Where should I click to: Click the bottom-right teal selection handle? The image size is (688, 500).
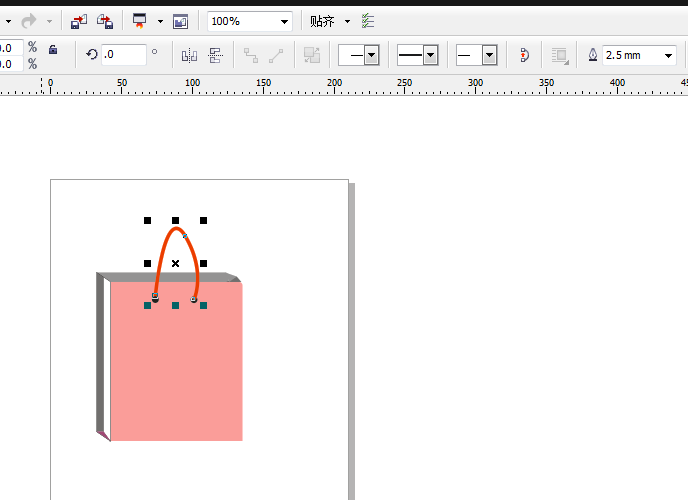204,305
